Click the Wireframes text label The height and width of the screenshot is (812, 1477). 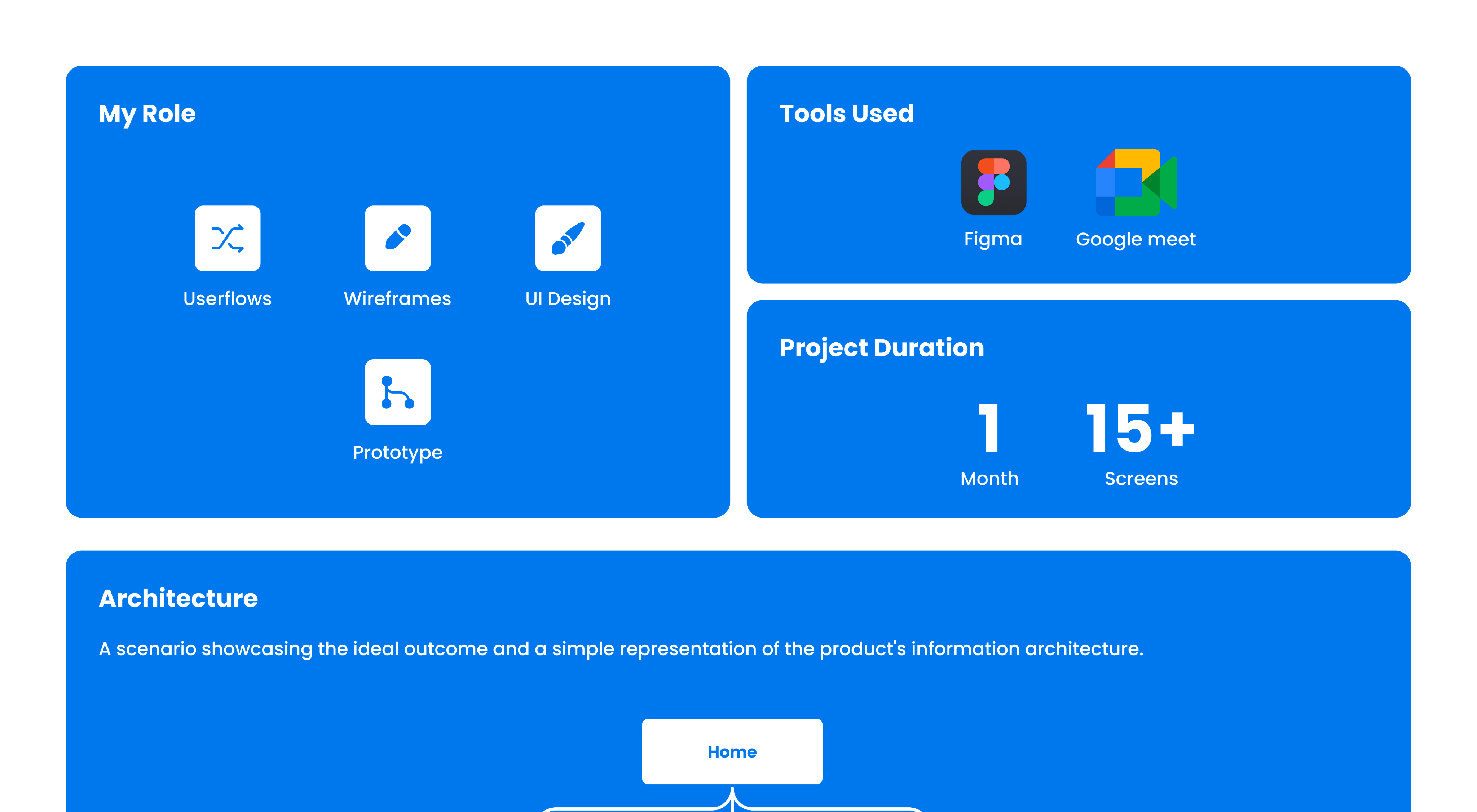pyautogui.click(x=397, y=298)
